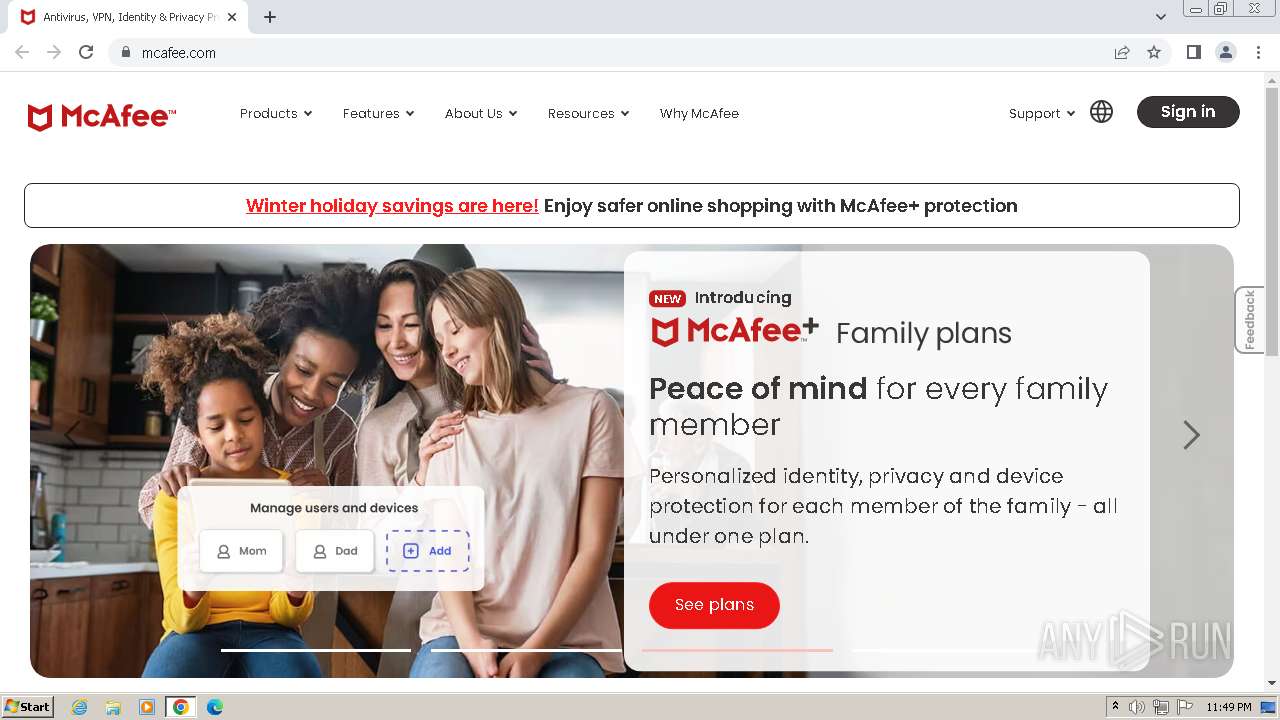The width and height of the screenshot is (1280, 720).
Task: Select the first carousel progress bar
Action: (315, 650)
